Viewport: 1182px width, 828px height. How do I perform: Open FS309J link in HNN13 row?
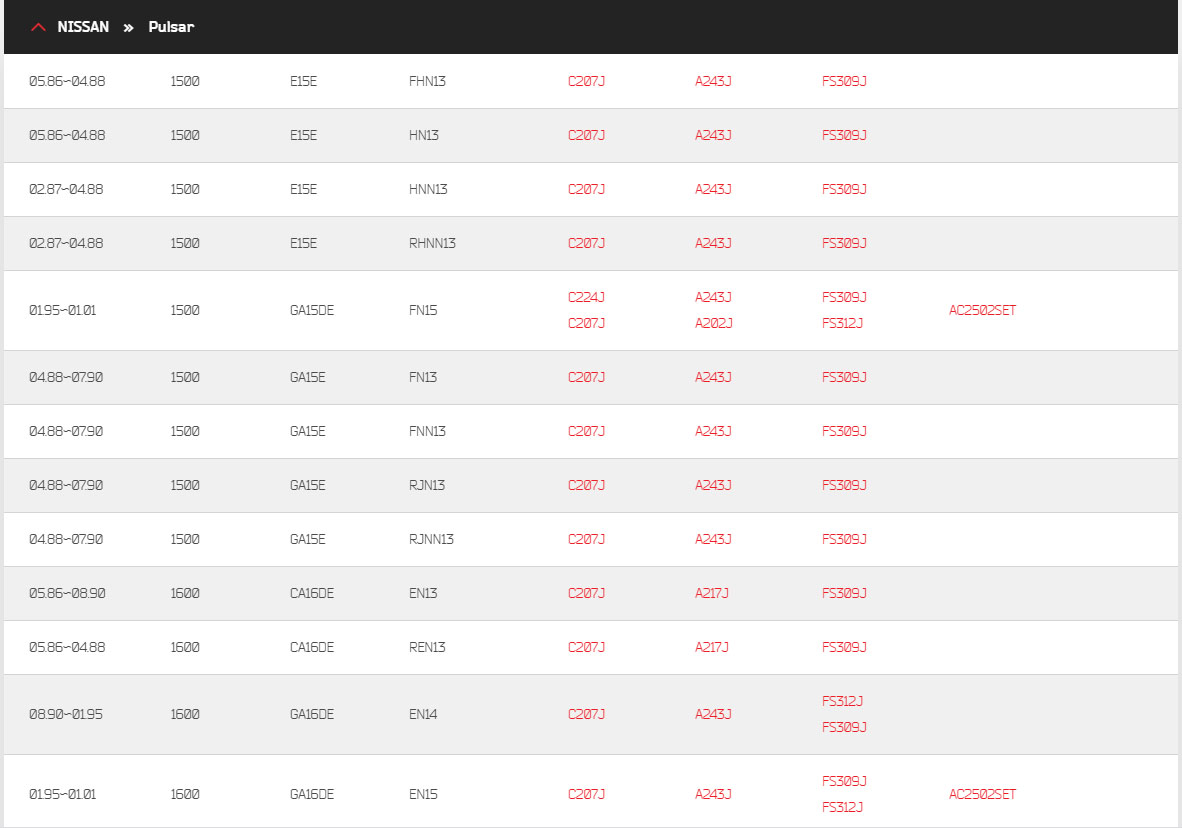[844, 189]
